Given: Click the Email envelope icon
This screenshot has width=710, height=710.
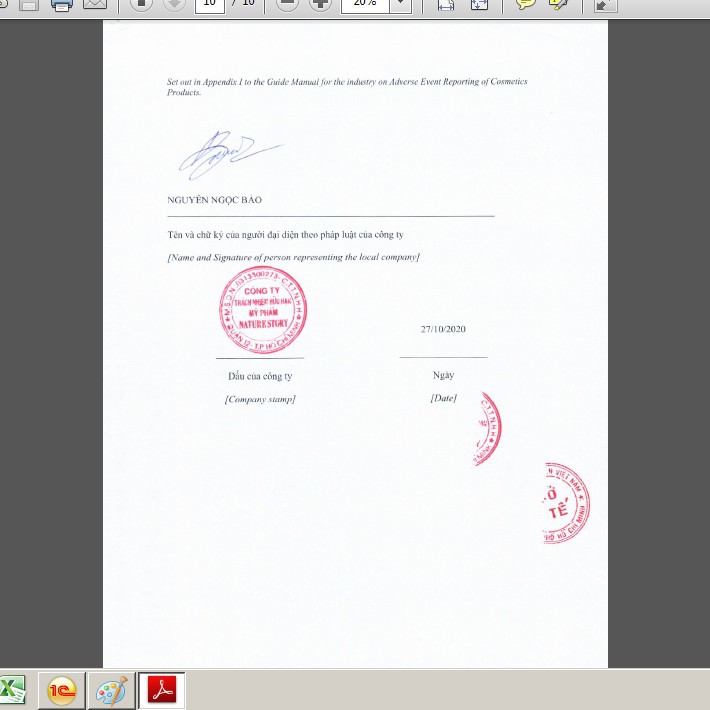Looking at the screenshot, I should click(x=95, y=4).
